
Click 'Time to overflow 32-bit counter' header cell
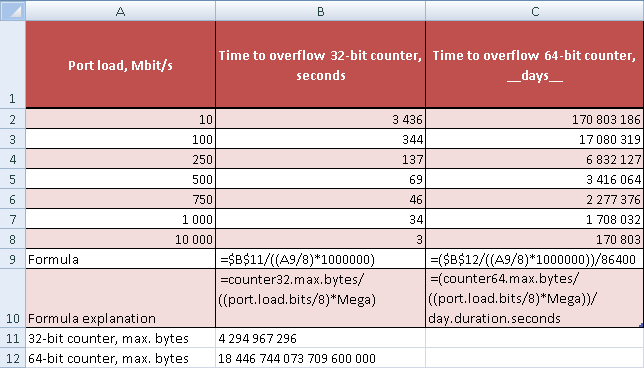click(x=320, y=64)
